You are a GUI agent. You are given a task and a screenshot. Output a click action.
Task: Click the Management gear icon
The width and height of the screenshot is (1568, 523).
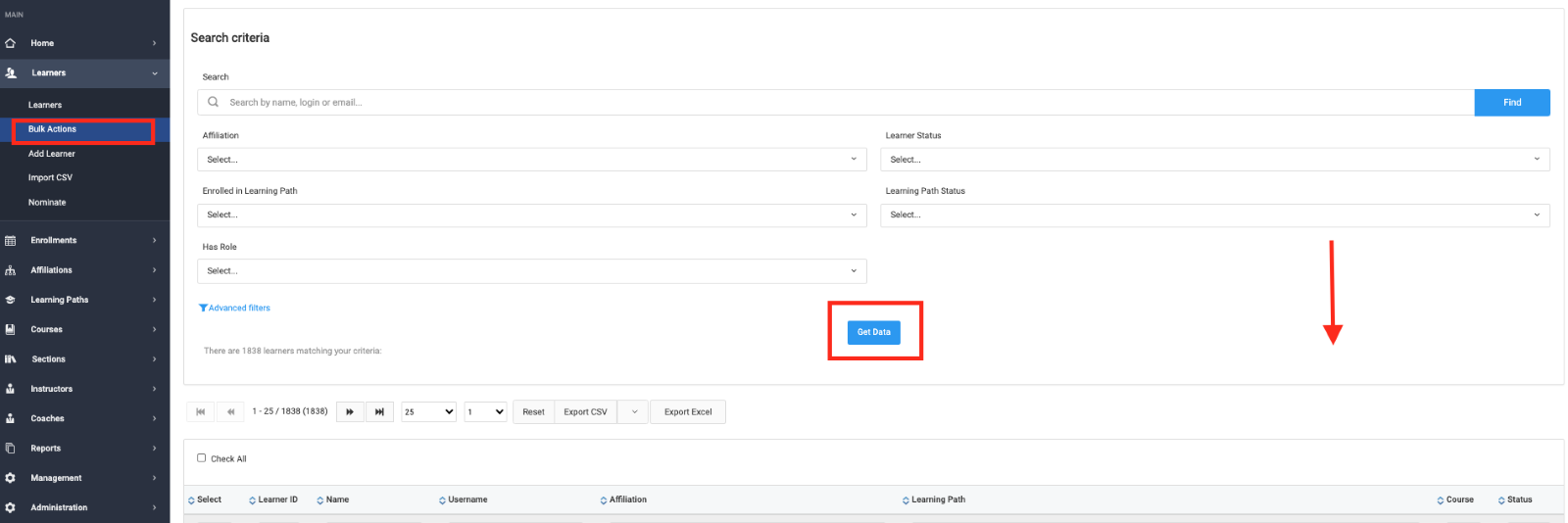tap(11, 478)
